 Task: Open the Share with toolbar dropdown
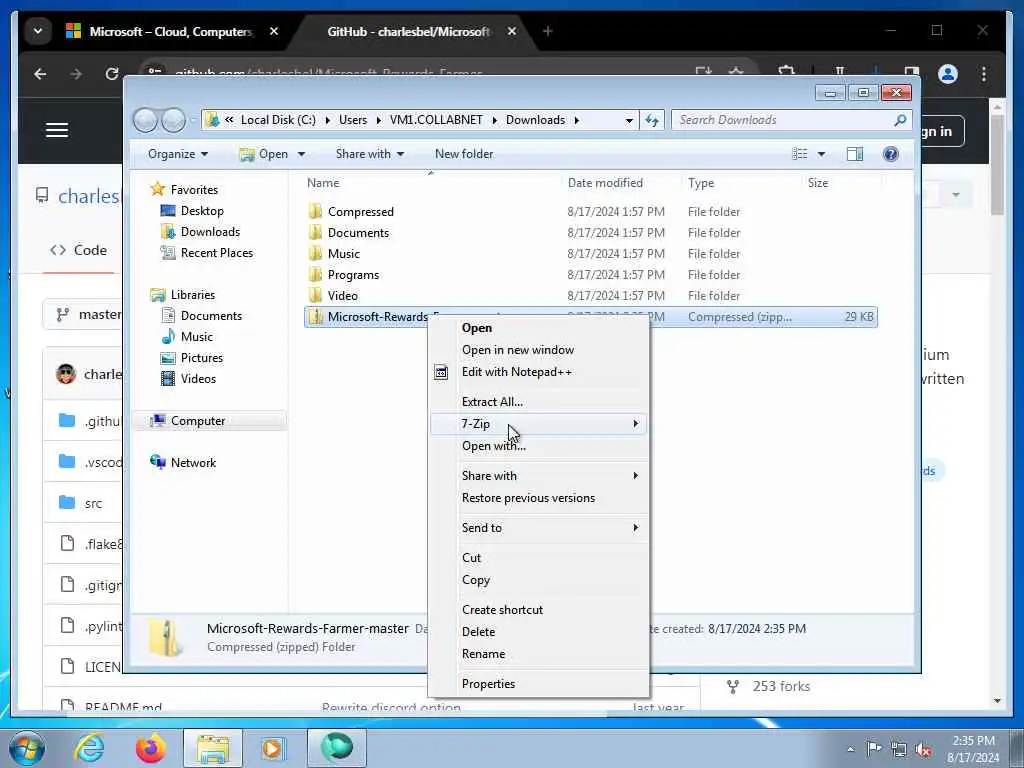pos(370,154)
